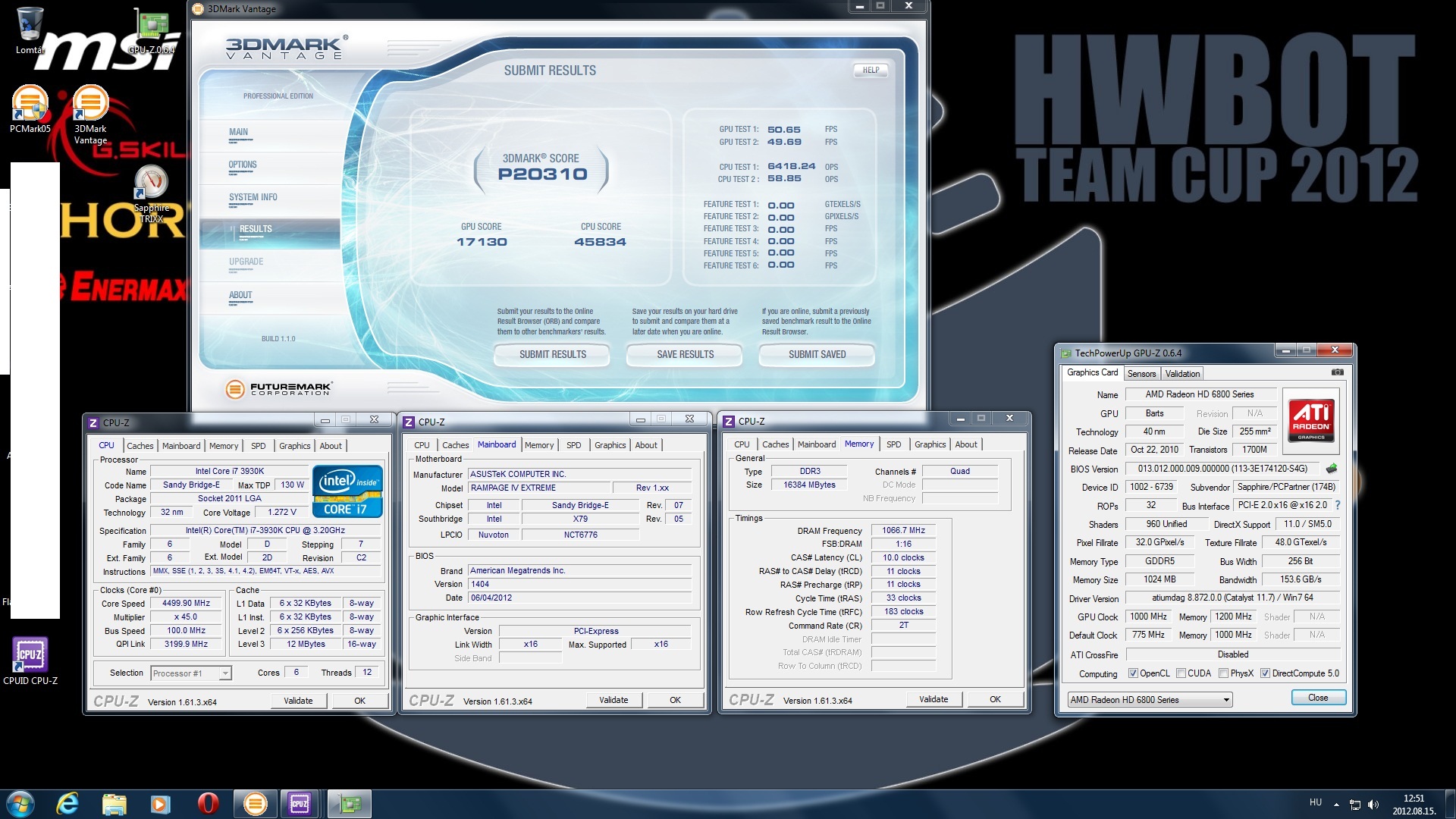
Task: Click the GPU-Z screenshot camera icon
Action: [1338, 372]
